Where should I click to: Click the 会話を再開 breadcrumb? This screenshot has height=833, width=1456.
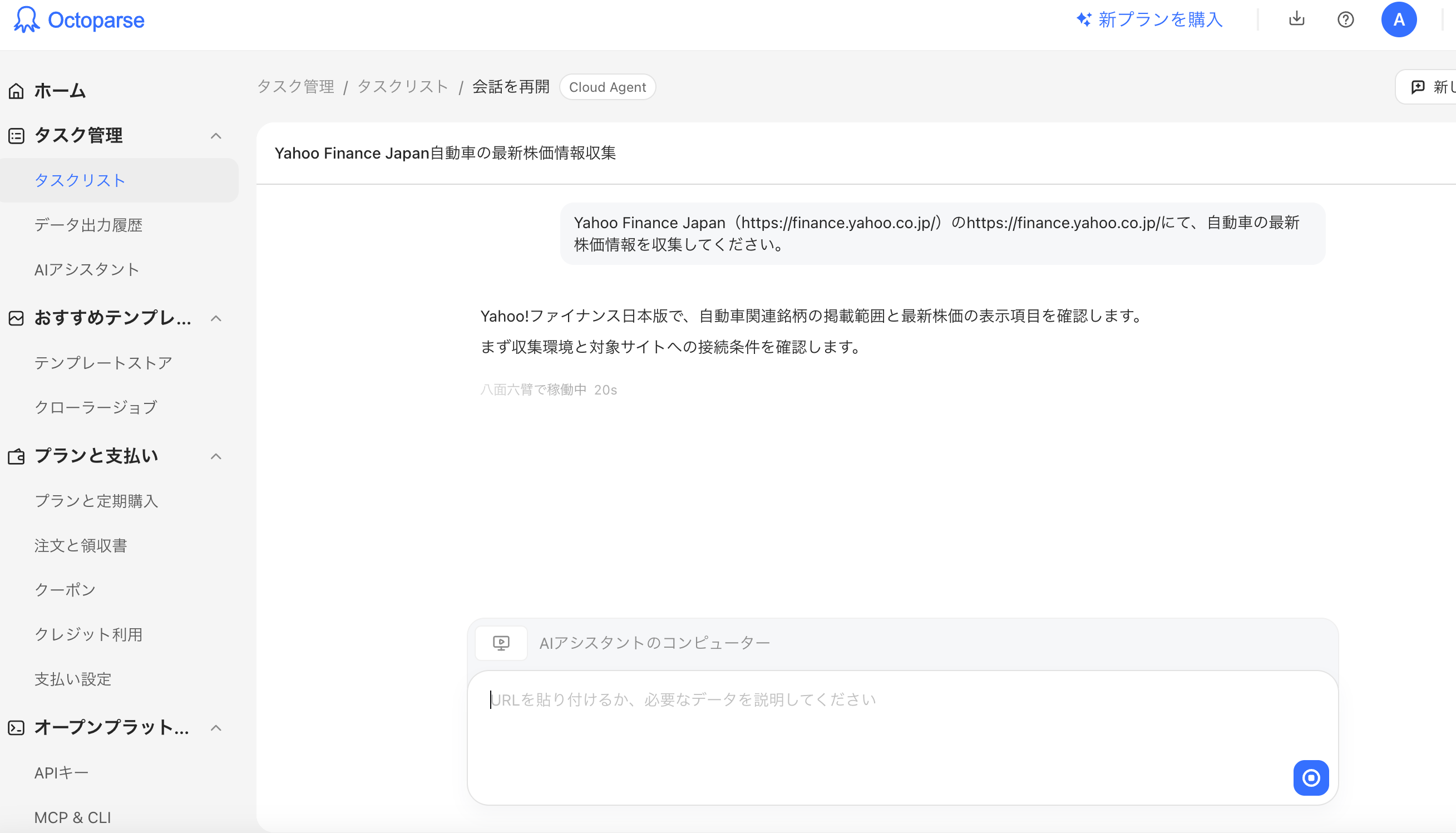[x=511, y=87]
